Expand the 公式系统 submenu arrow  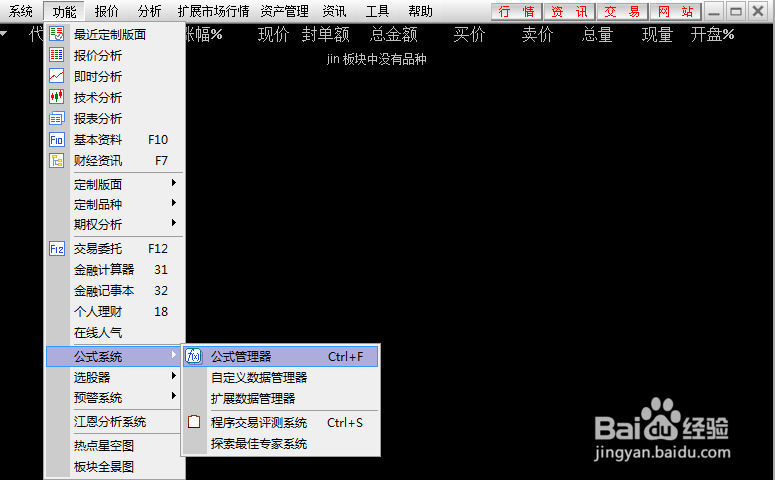173,355
